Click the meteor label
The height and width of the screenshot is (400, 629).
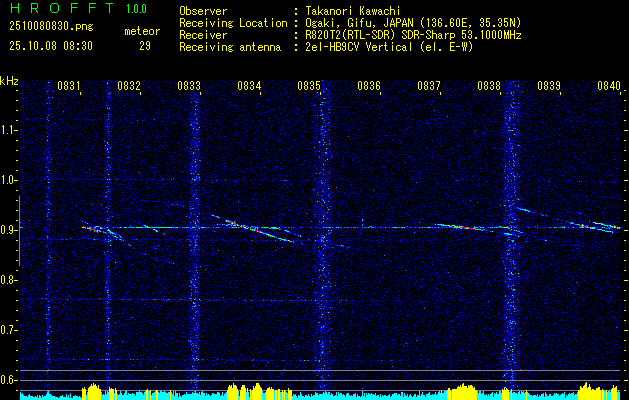(142, 32)
